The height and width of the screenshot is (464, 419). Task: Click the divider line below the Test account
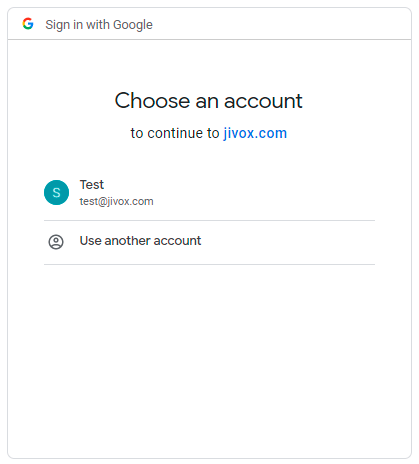(x=209, y=220)
